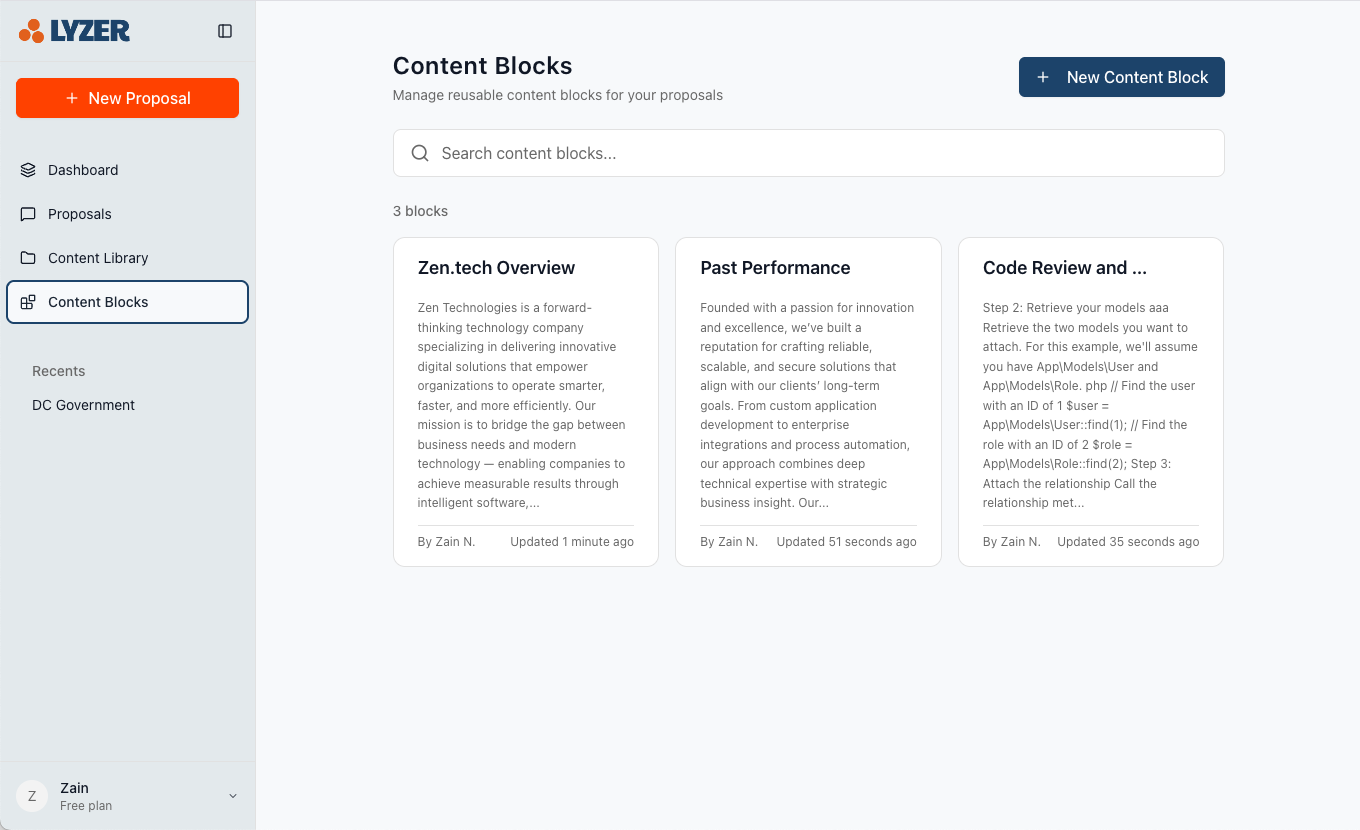Click the New Proposal button
The height and width of the screenshot is (830, 1360).
point(127,98)
